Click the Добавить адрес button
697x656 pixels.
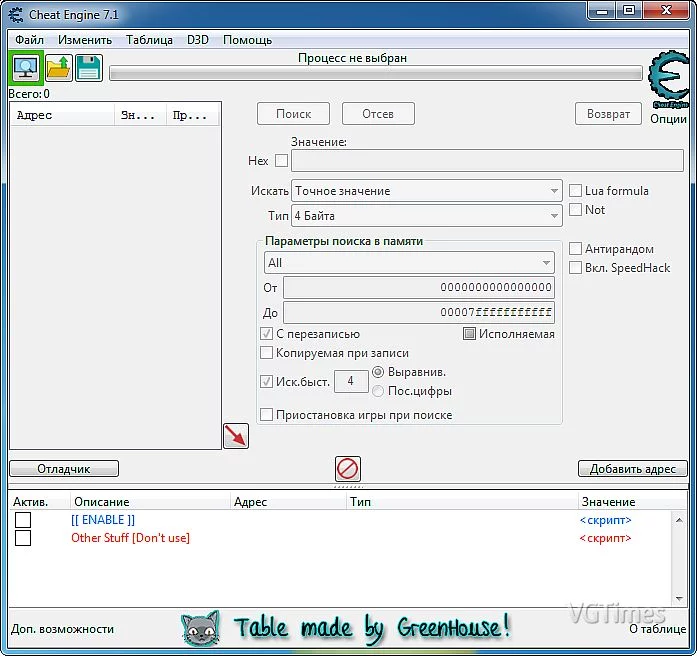point(632,469)
